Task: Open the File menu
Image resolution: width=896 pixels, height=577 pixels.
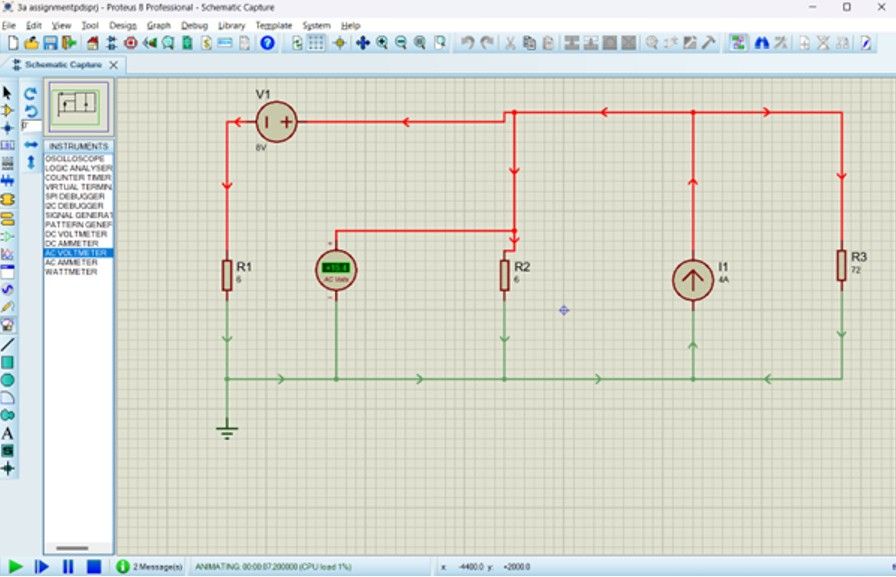Action: pyautogui.click(x=9, y=26)
